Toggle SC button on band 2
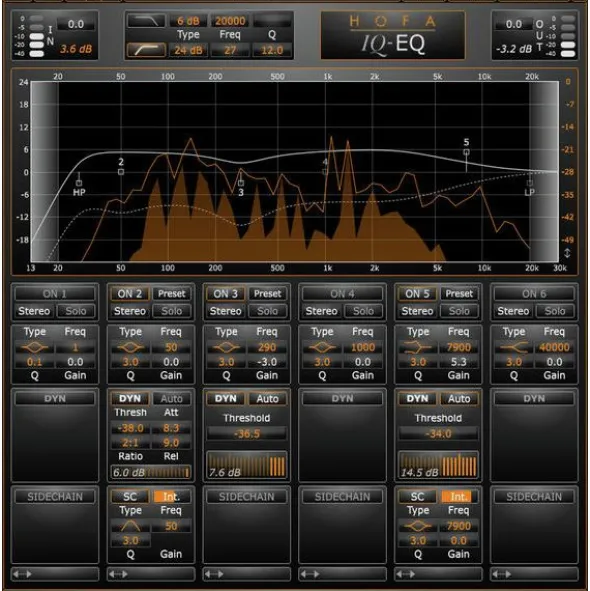Image resolution: width=590 pixels, height=591 pixels. click(x=130, y=496)
